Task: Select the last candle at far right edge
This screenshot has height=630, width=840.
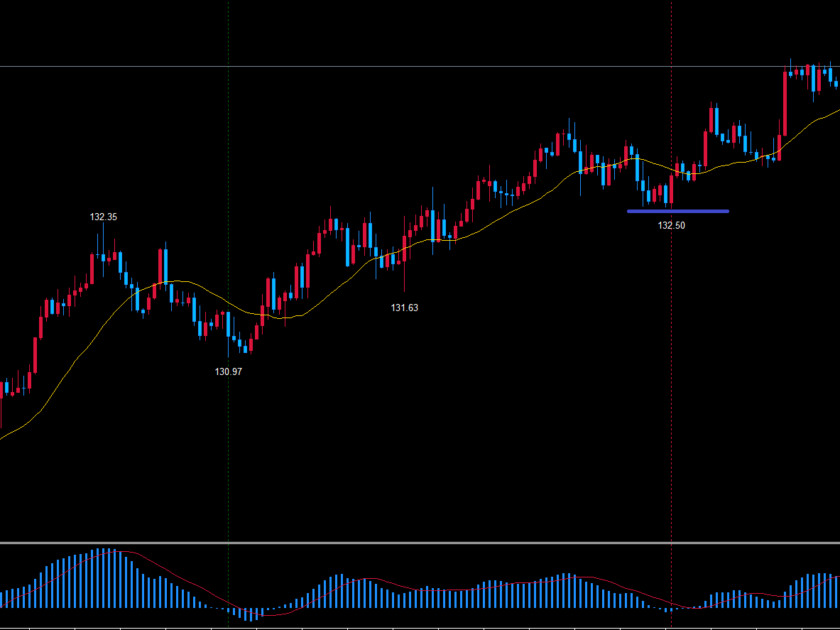Action: click(836, 79)
